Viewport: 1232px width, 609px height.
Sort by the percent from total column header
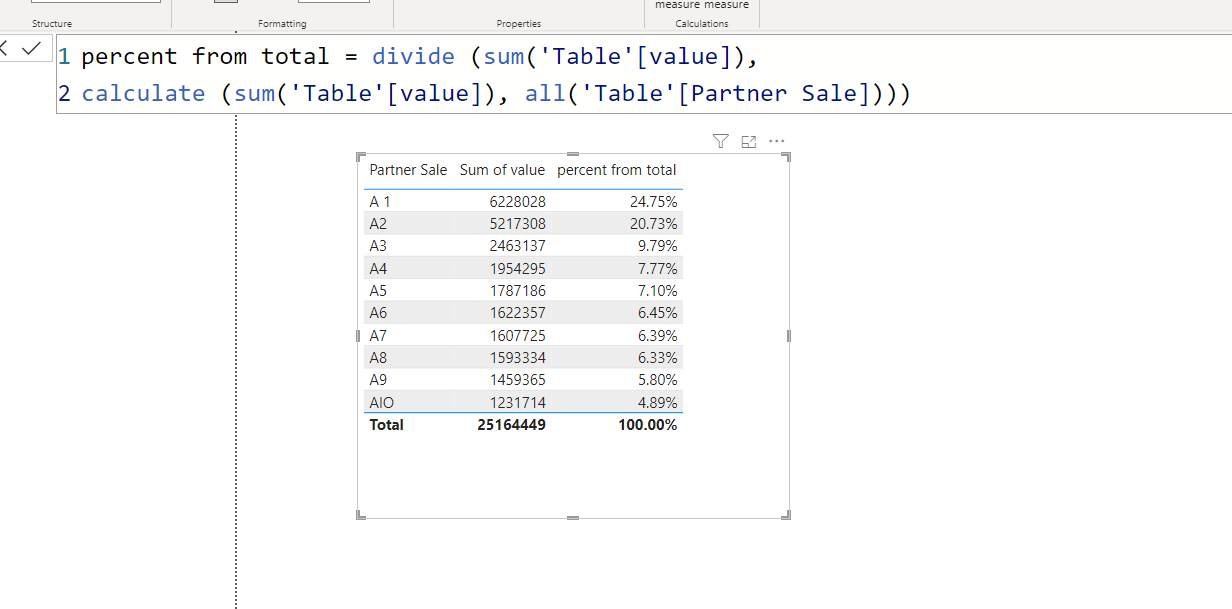pos(617,170)
